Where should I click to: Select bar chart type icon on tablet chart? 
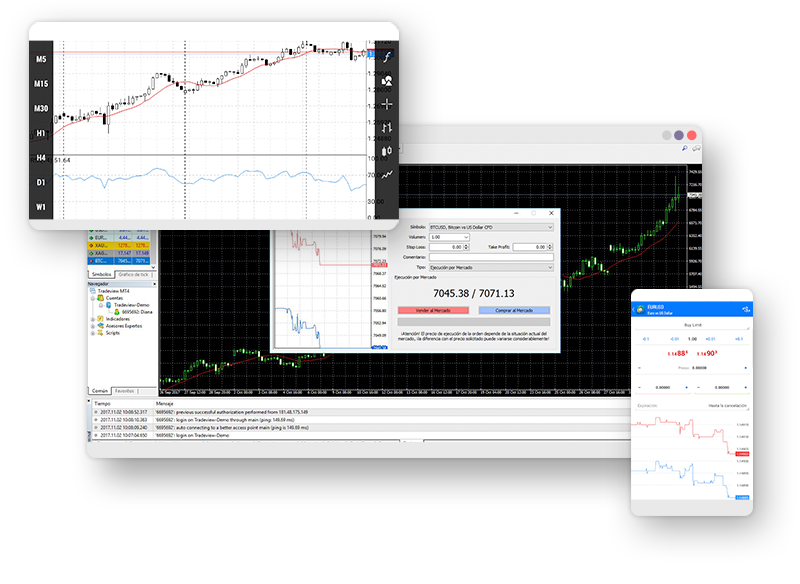coord(387,127)
